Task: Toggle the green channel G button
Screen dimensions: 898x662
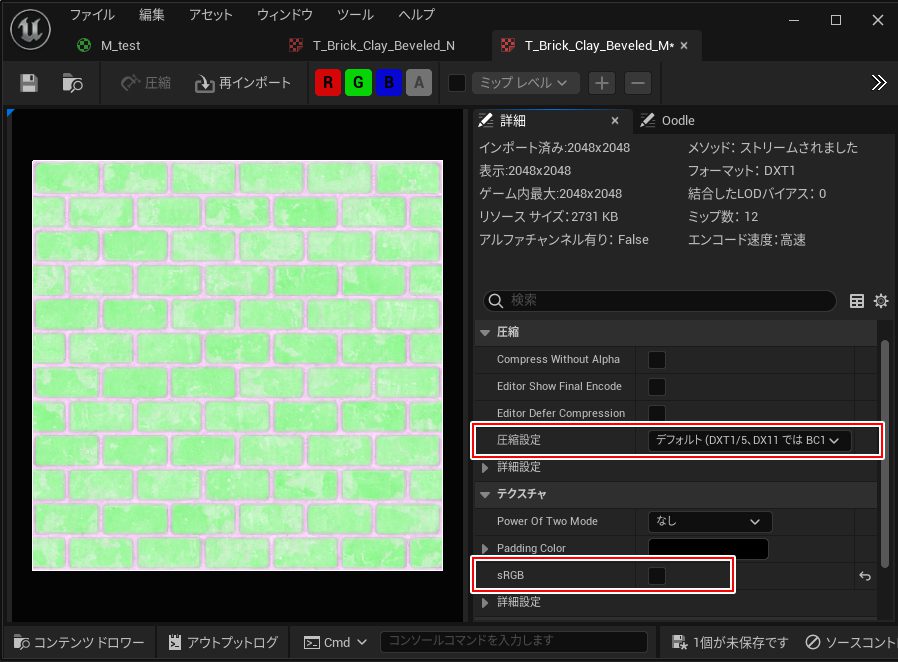Action: [x=358, y=83]
